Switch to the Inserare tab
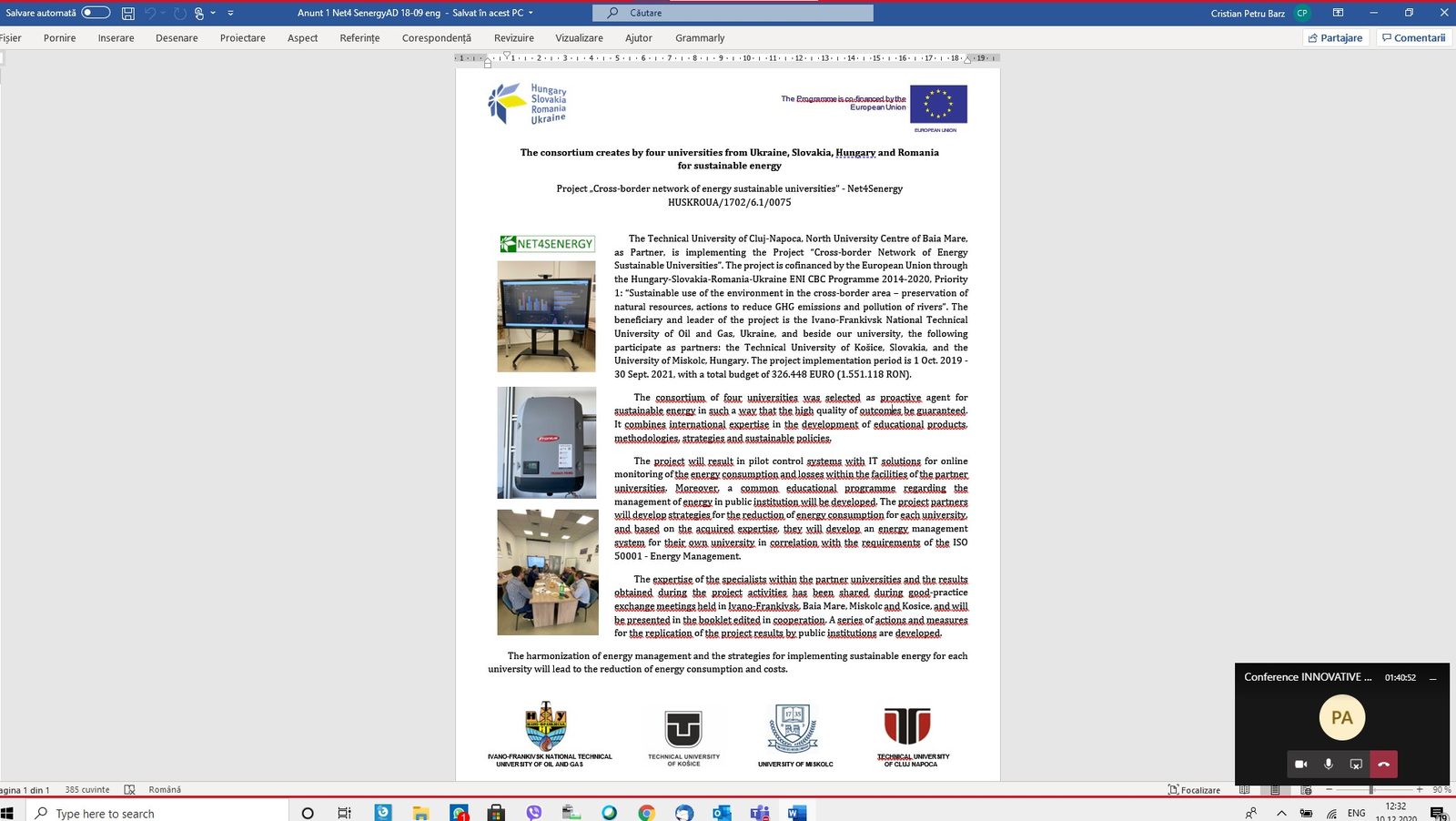This screenshot has height=821, width=1456. tap(116, 38)
